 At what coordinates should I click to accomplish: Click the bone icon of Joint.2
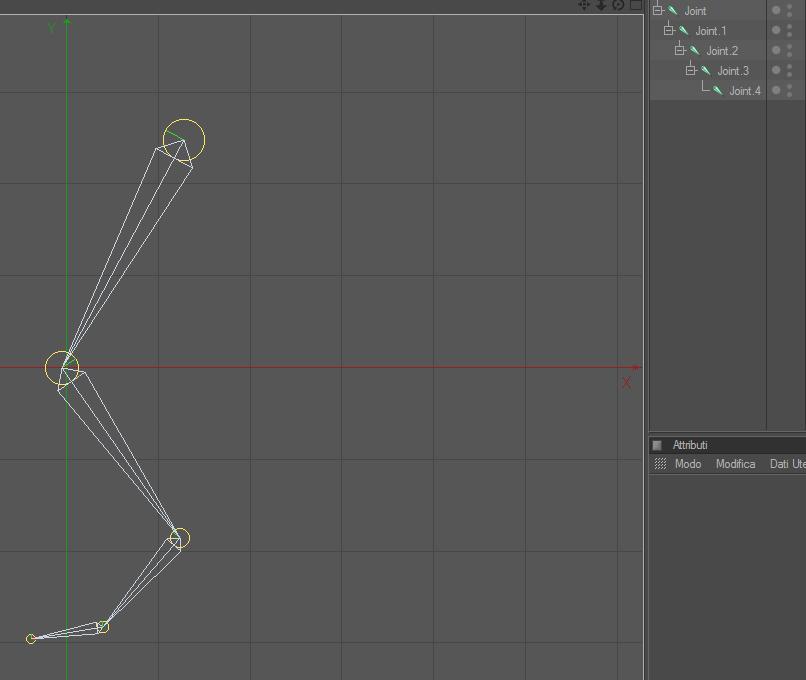(695, 50)
